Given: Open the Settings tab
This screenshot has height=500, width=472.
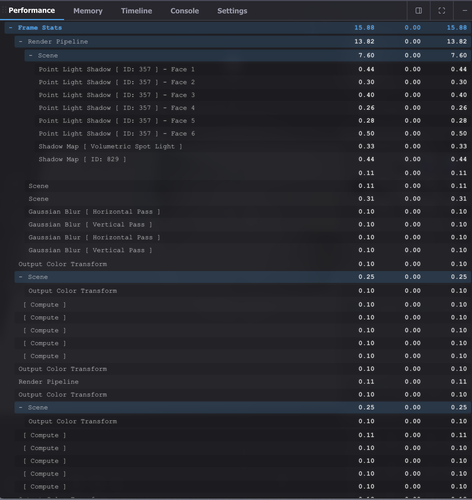Looking at the screenshot, I should [232, 11].
